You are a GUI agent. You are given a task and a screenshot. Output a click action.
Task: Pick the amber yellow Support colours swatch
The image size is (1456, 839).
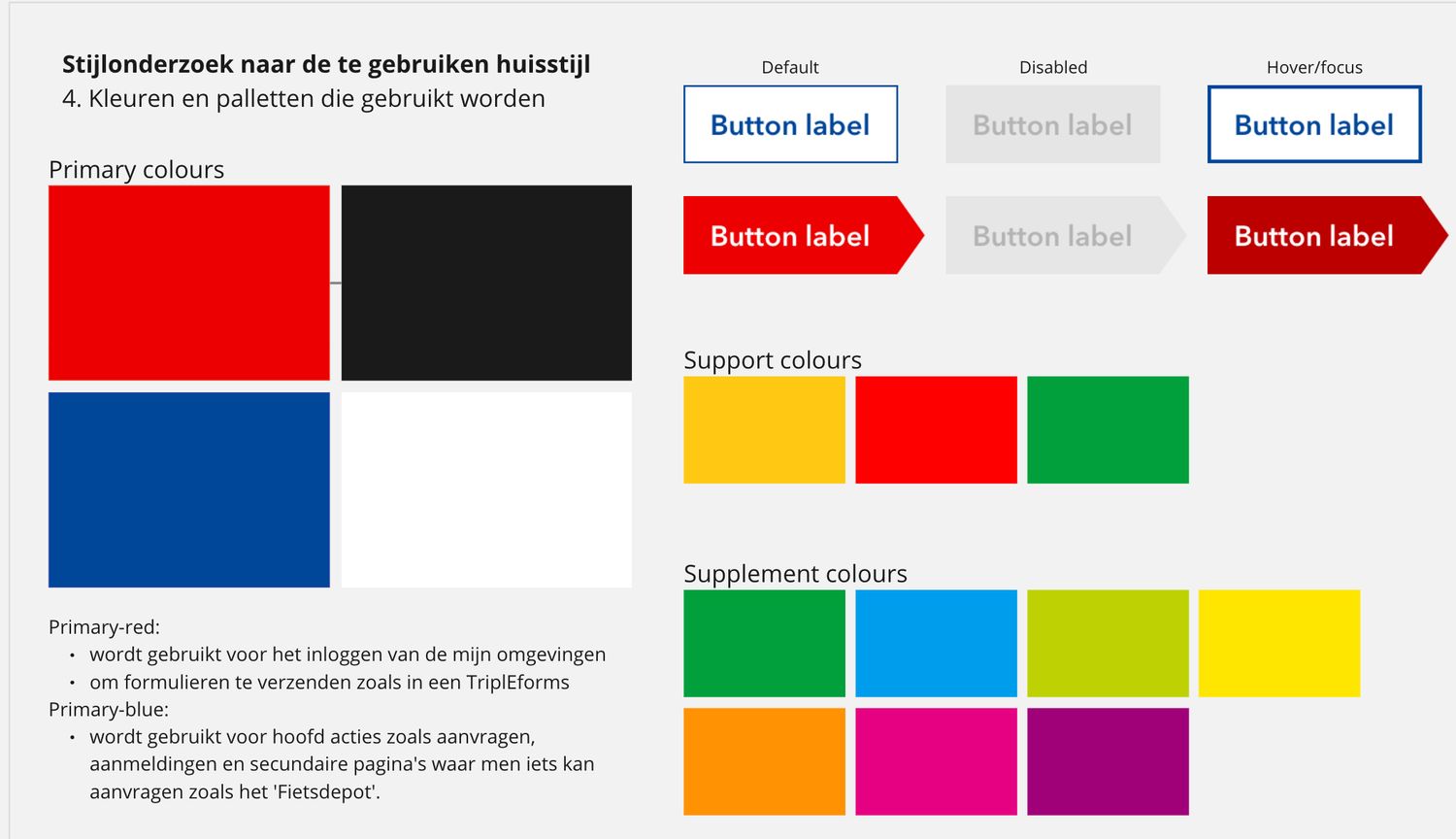click(764, 429)
